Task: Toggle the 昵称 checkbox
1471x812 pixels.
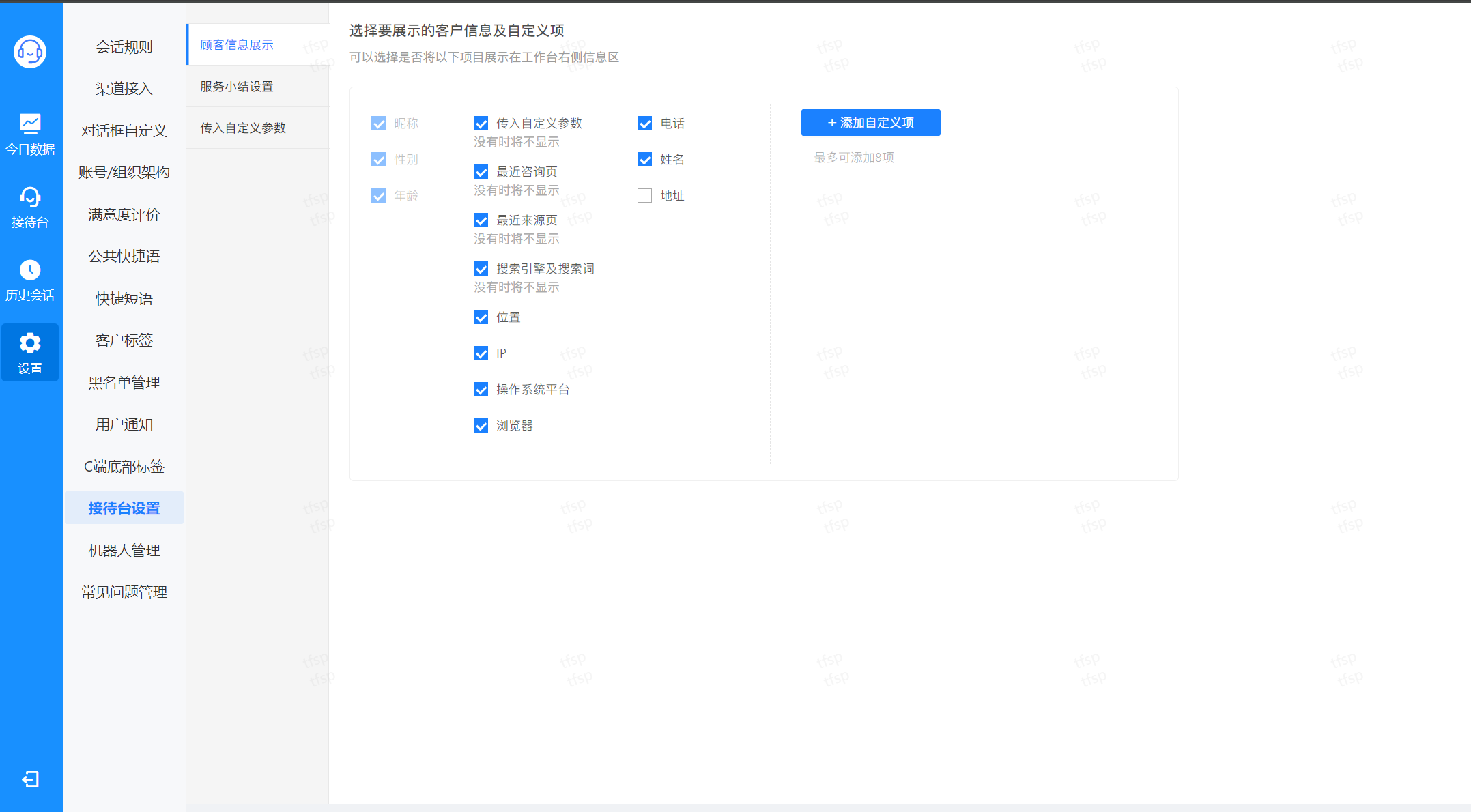Action: (x=379, y=124)
